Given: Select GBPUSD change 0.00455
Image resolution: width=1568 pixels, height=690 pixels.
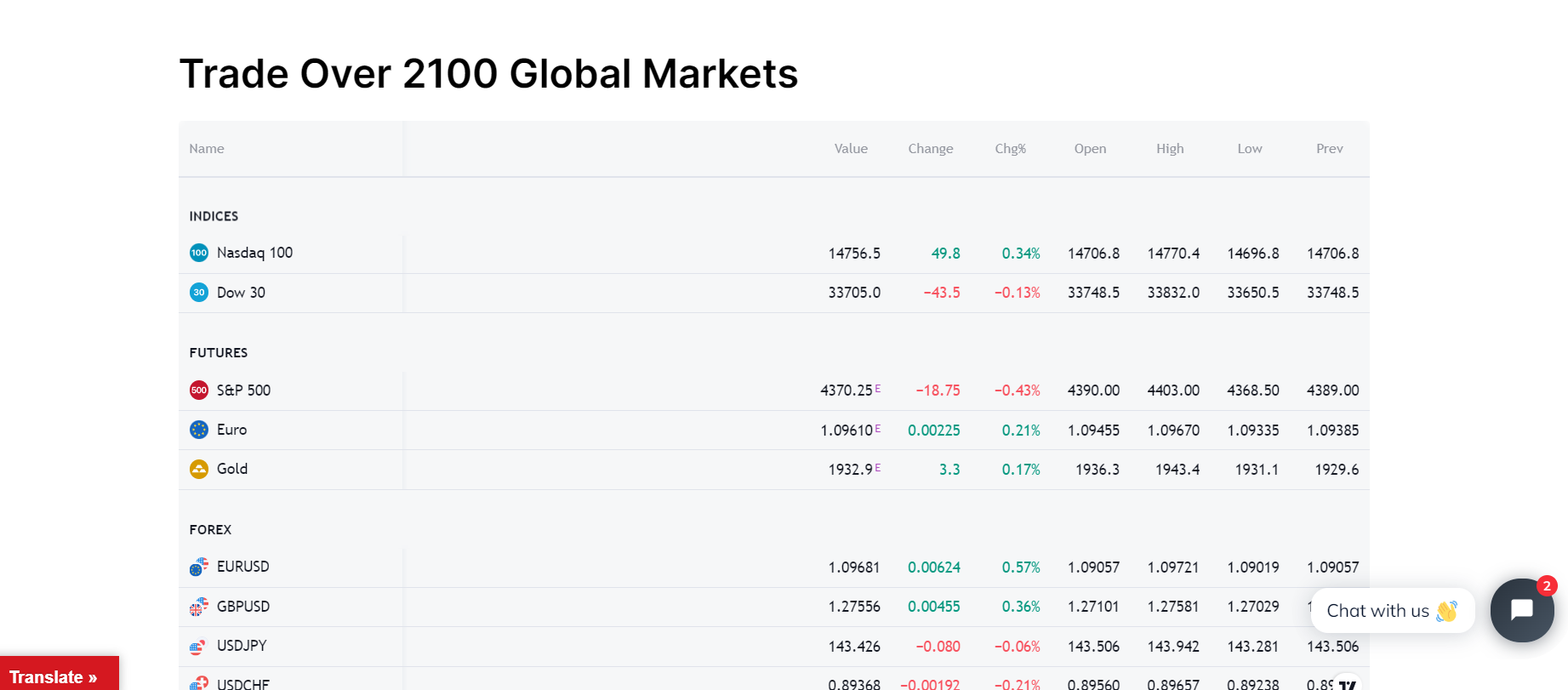Looking at the screenshot, I should (934, 607).
